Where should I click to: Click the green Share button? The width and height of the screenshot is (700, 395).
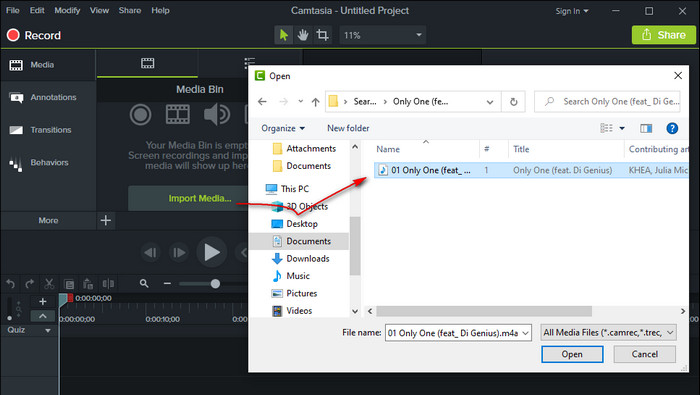pyautogui.click(x=663, y=35)
